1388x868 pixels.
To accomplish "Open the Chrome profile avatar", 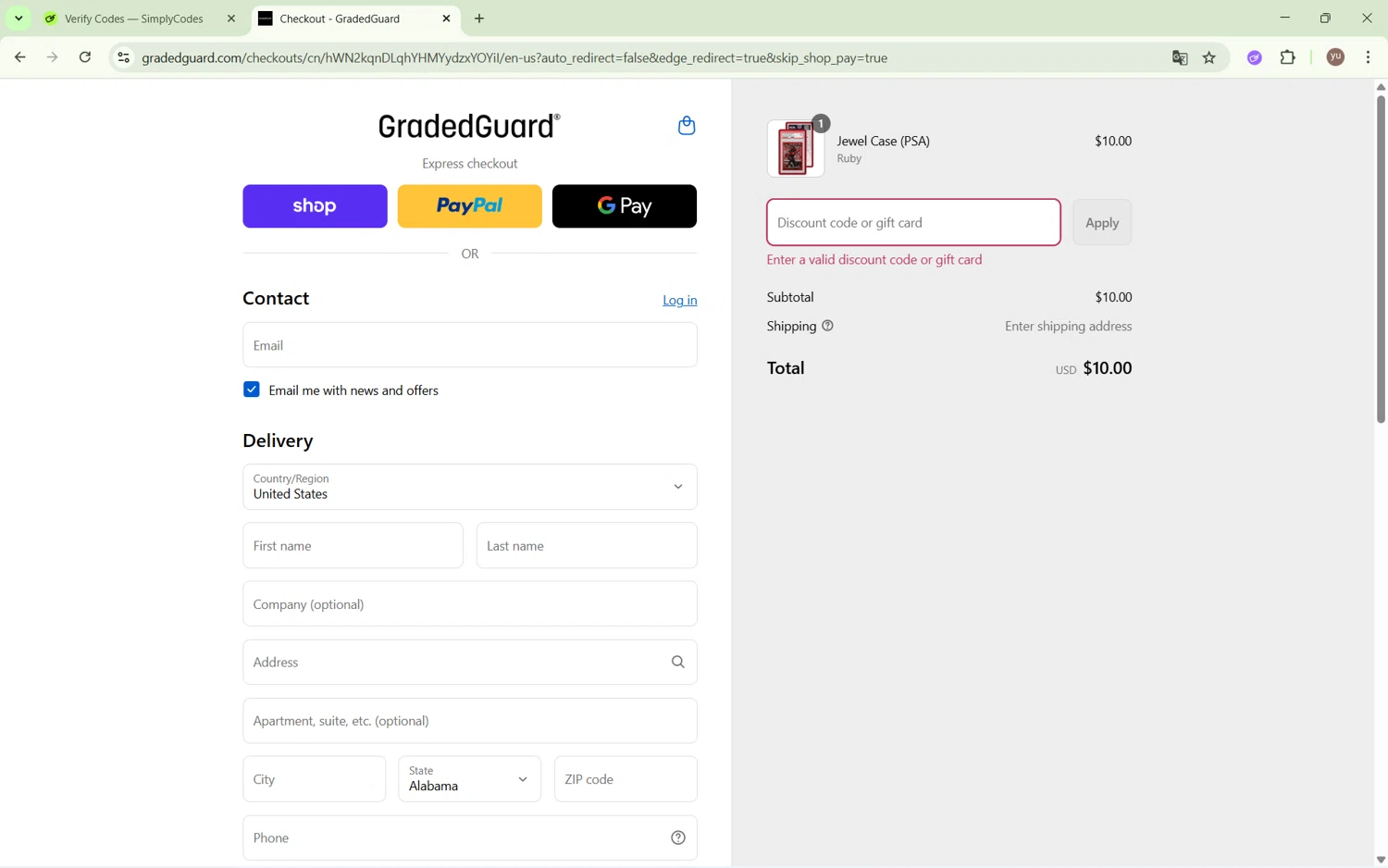I will click(1334, 57).
